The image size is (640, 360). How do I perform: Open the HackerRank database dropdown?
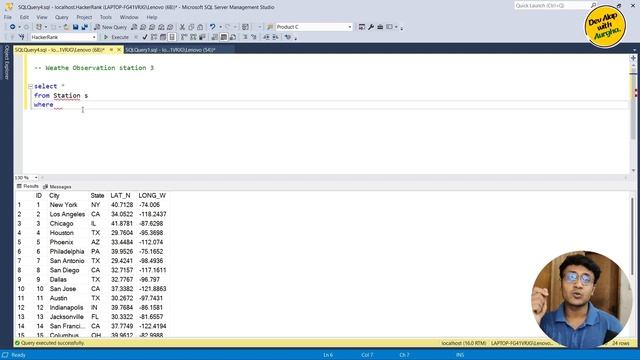94,37
